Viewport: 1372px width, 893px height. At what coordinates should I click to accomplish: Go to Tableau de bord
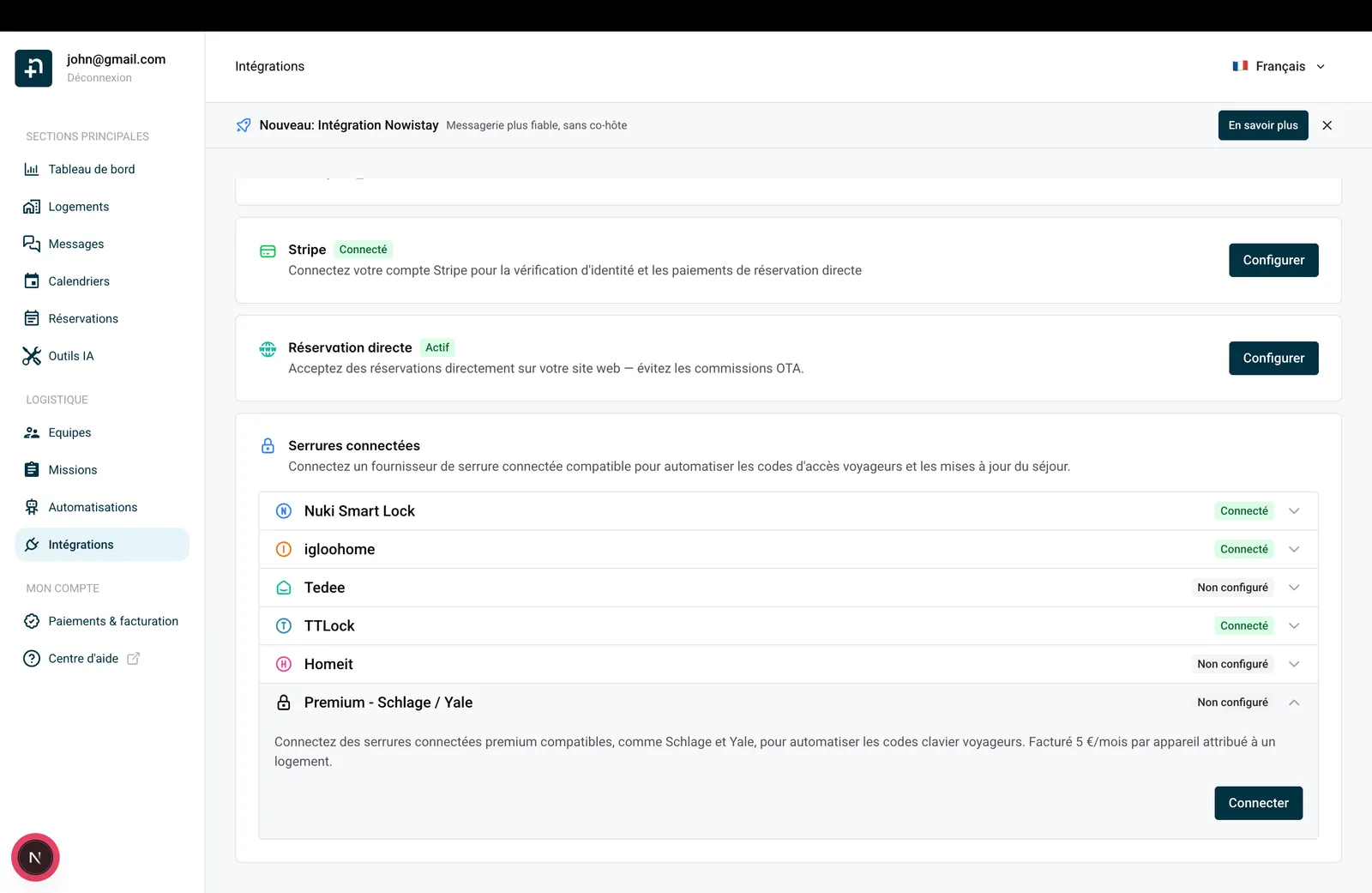click(x=102, y=169)
